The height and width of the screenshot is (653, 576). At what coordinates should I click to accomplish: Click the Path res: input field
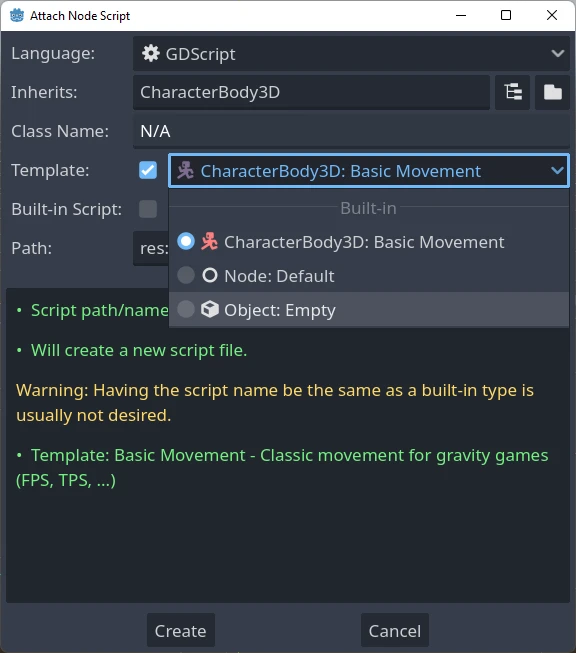click(x=151, y=248)
